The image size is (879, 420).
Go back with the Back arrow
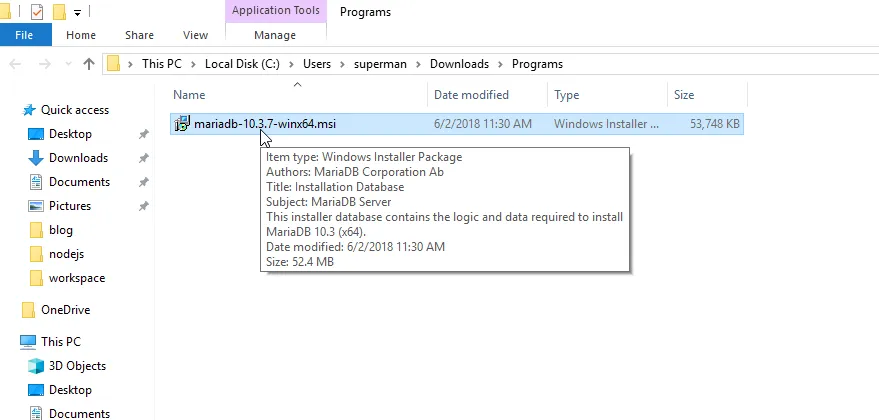15,64
